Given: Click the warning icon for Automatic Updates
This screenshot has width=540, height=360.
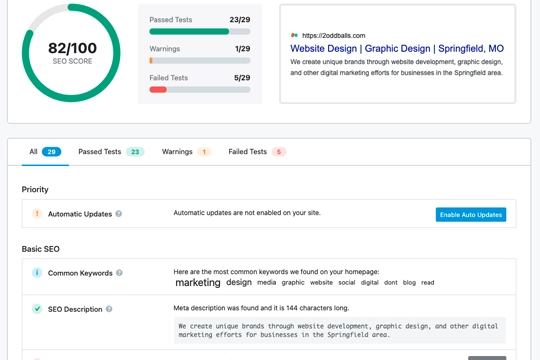Looking at the screenshot, I should pyautogui.click(x=37, y=214).
